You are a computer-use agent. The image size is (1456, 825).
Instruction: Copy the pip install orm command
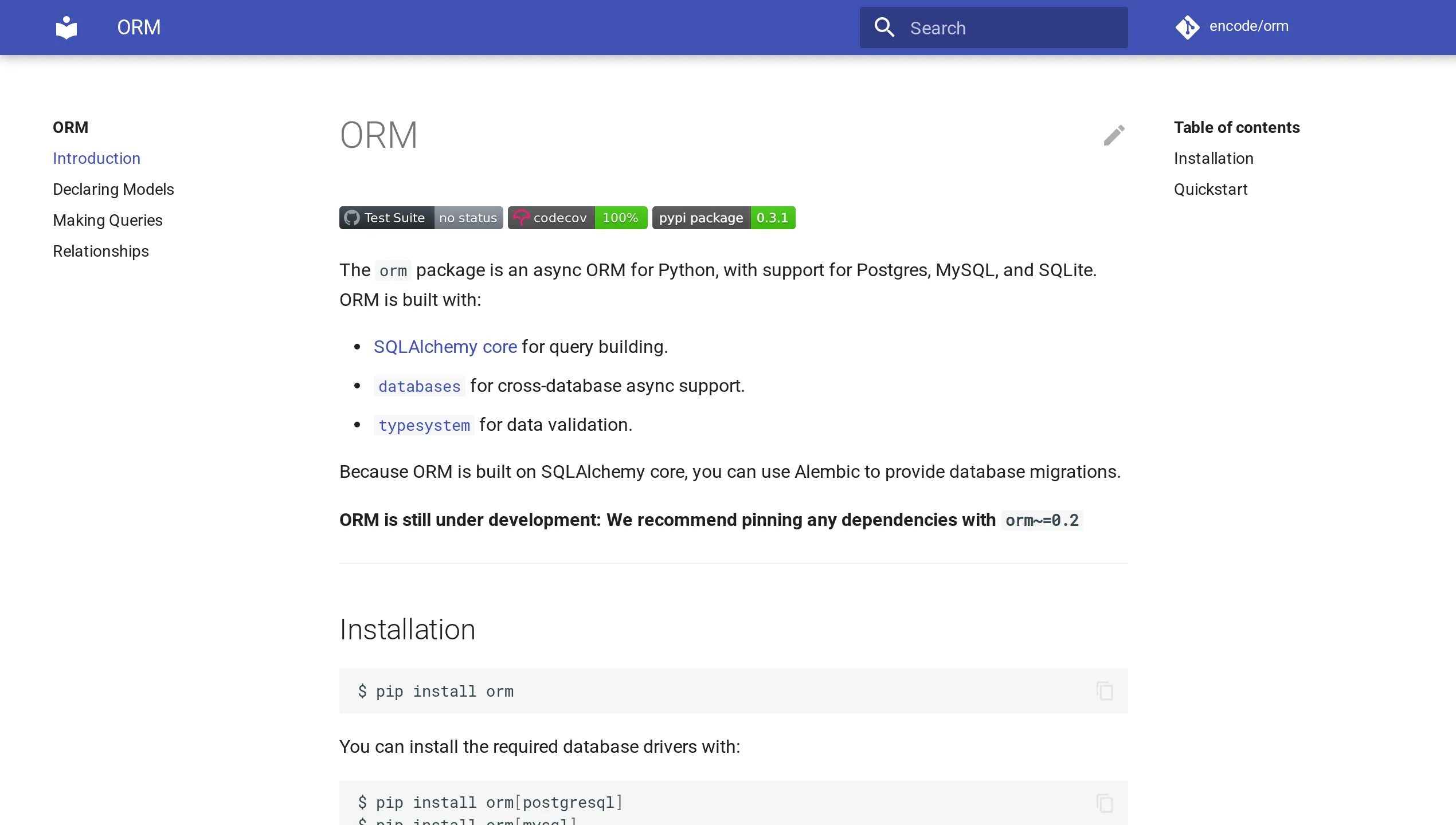[1103, 691]
